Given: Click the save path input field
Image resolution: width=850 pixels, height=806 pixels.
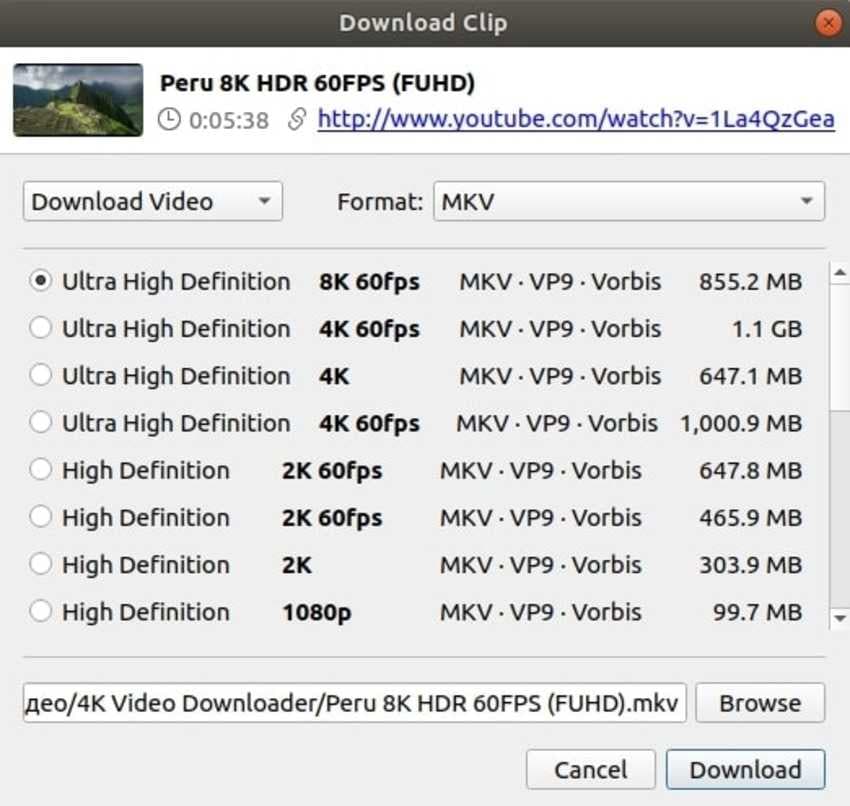Looking at the screenshot, I should tap(354, 703).
